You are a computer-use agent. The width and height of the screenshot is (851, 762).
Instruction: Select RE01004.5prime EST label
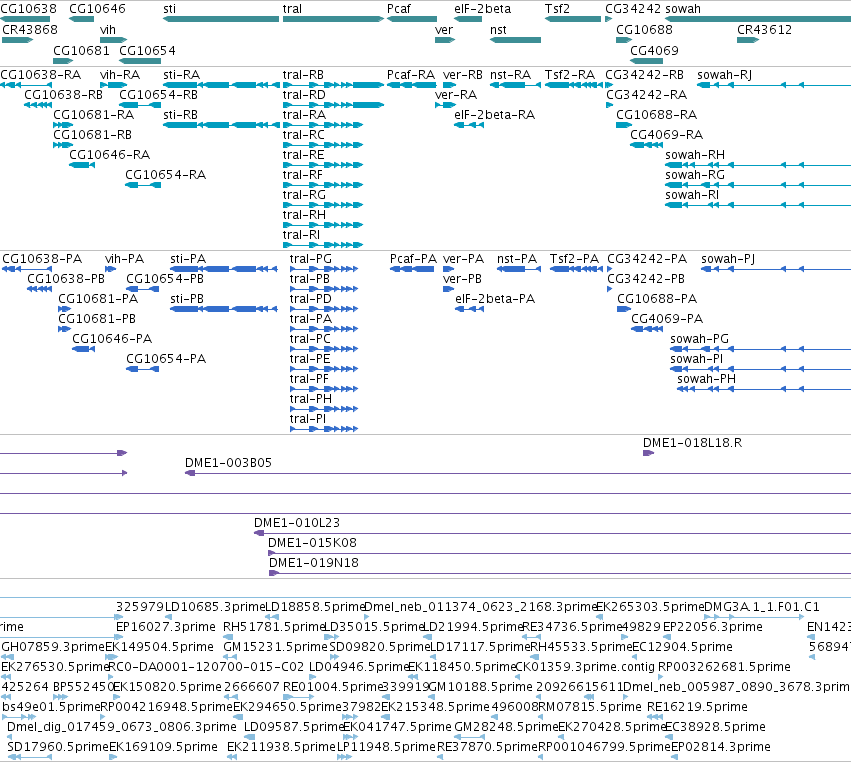click(333, 687)
